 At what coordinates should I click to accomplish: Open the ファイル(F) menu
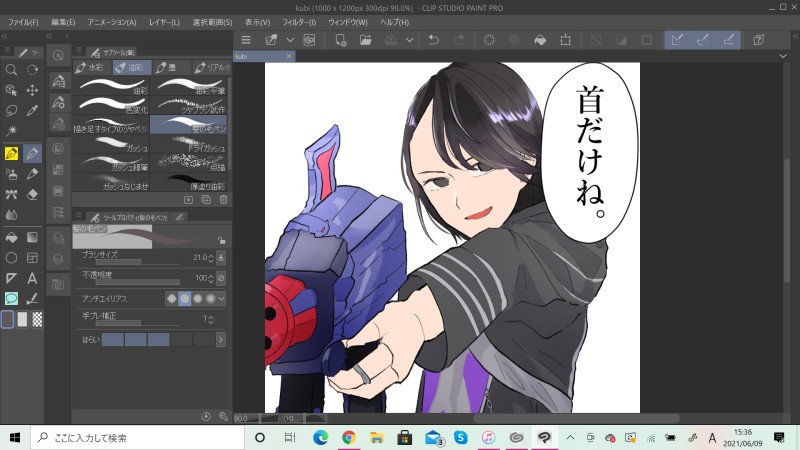click(23, 22)
